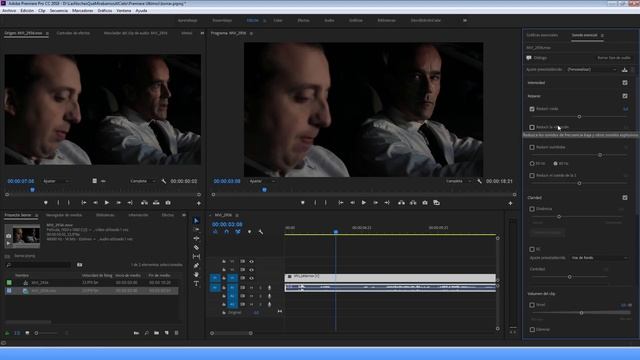Toggle V3 track eye visibility
The image size is (640, 360).
click(251, 261)
